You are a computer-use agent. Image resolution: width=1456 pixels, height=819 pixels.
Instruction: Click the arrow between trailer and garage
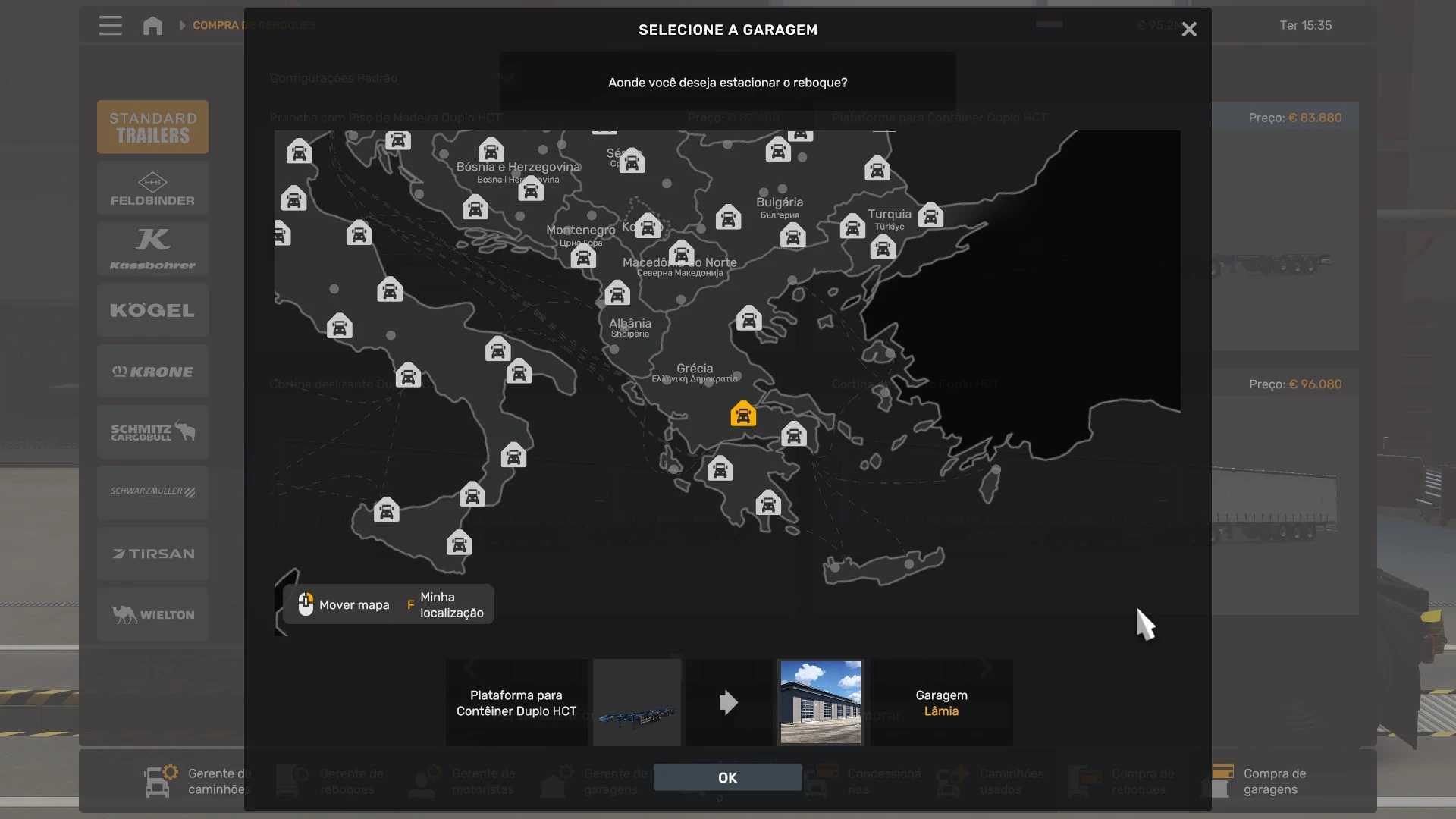(728, 702)
